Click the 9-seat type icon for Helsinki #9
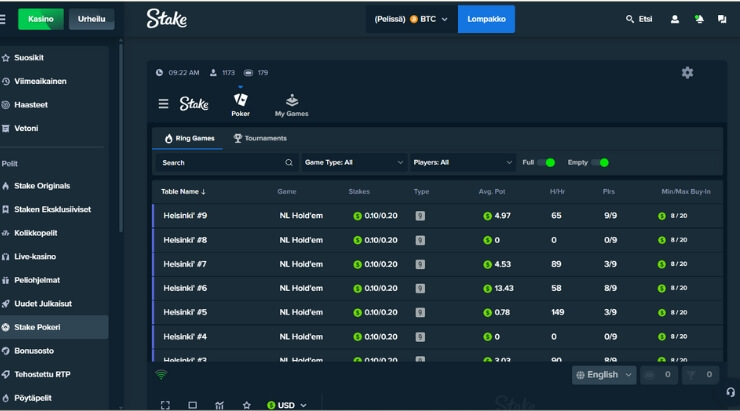This screenshot has height=411, width=740. click(x=420, y=216)
